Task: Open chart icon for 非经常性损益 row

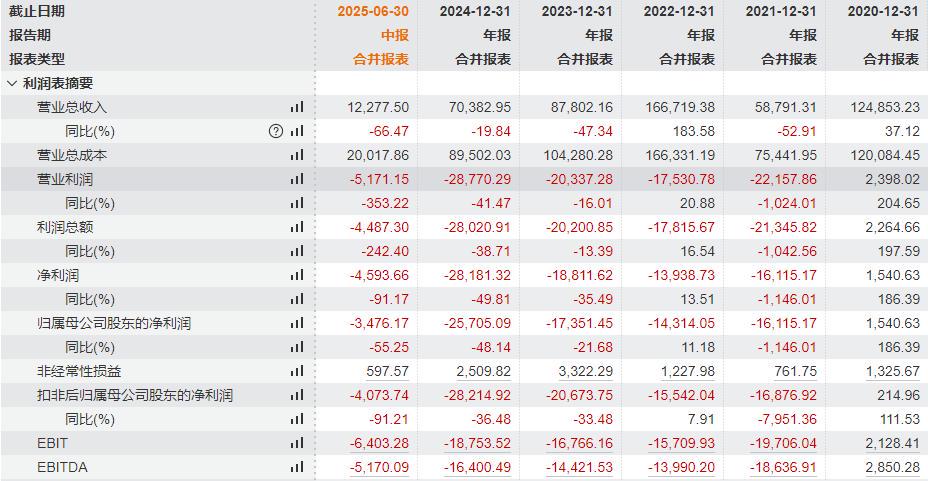Action: (297, 371)
